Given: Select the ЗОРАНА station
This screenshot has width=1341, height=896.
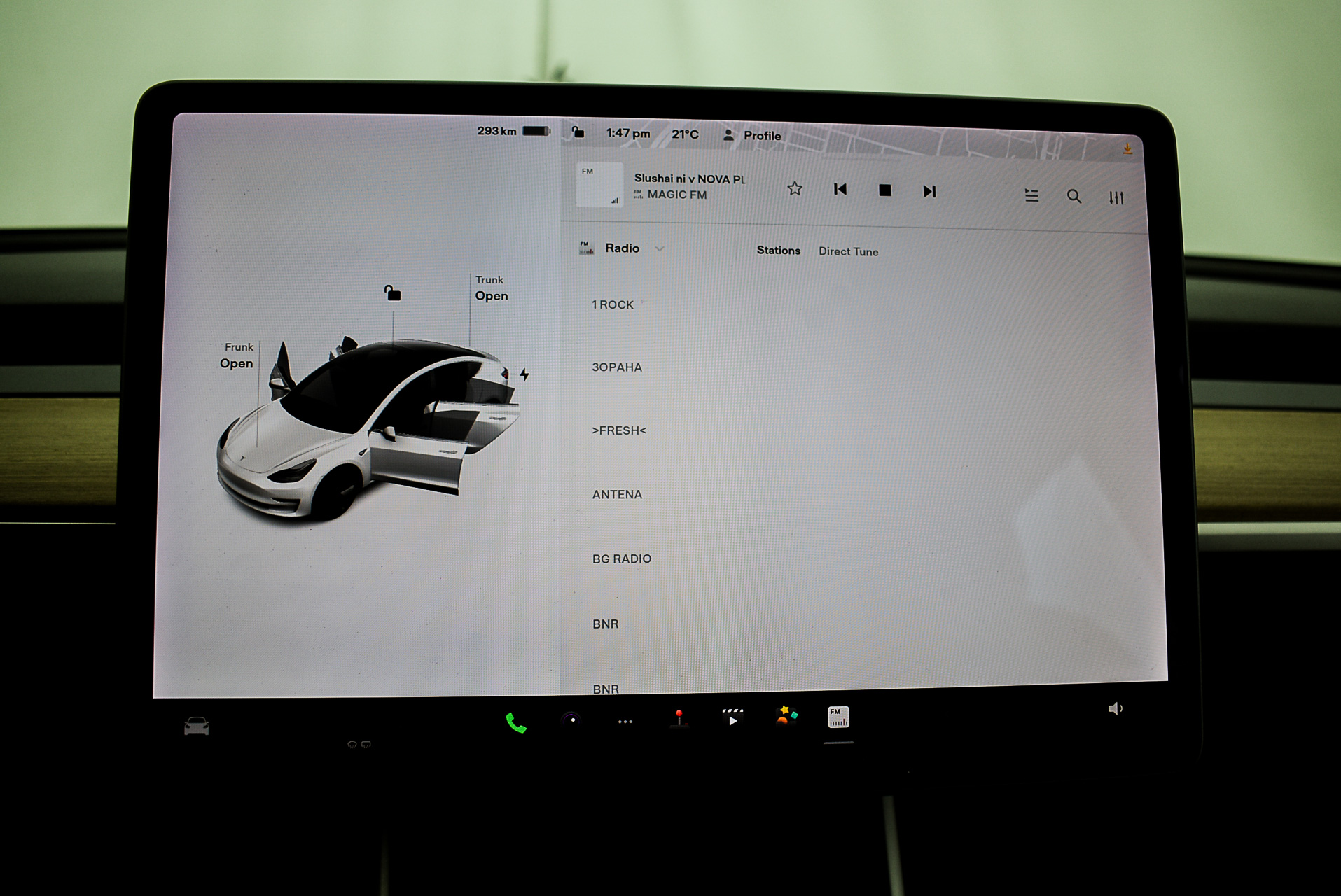Looking at the screenshot, I should [617, 367].
